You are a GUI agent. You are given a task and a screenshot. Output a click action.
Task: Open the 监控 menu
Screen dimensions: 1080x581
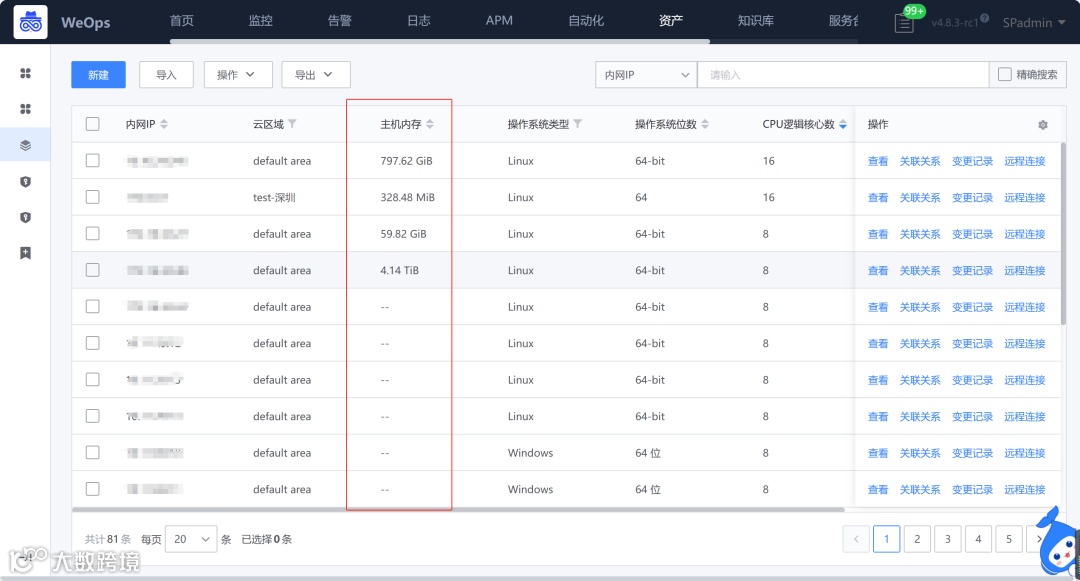[x=260, y=21]
